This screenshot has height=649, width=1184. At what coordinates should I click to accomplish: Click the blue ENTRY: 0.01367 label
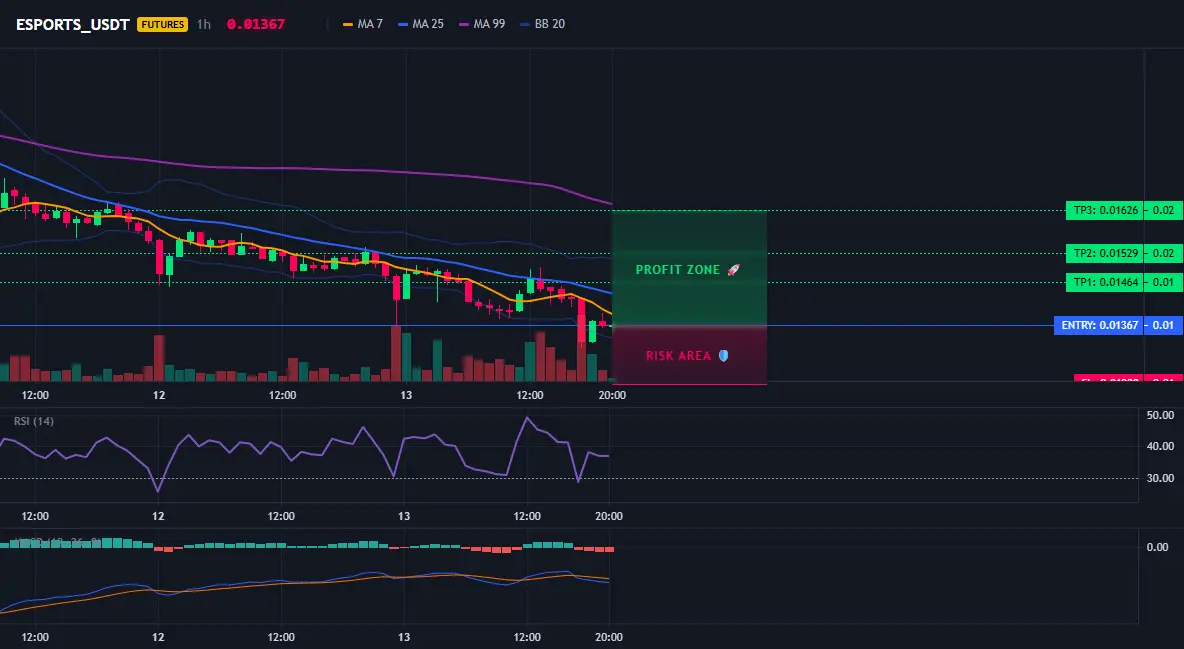(x=1099, y=326)
